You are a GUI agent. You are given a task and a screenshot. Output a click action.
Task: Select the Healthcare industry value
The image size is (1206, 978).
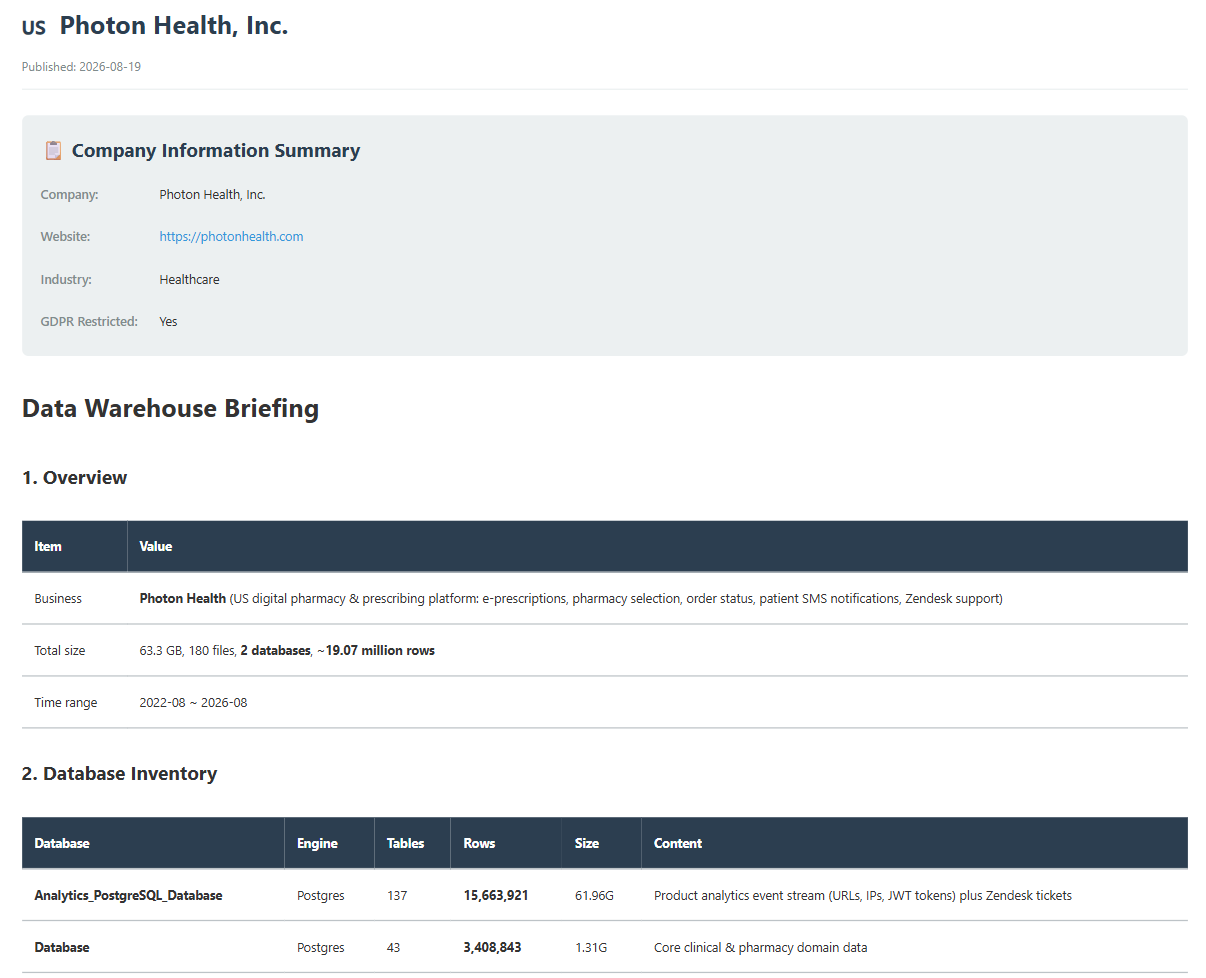[189, 280]
